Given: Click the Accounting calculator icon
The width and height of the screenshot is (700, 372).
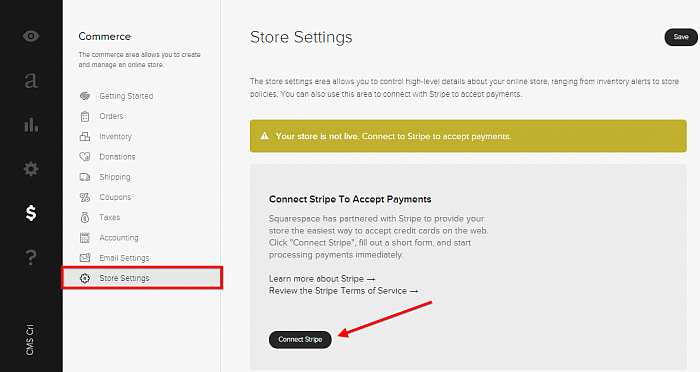Looking at the screenshot, I should click(85, 238).
